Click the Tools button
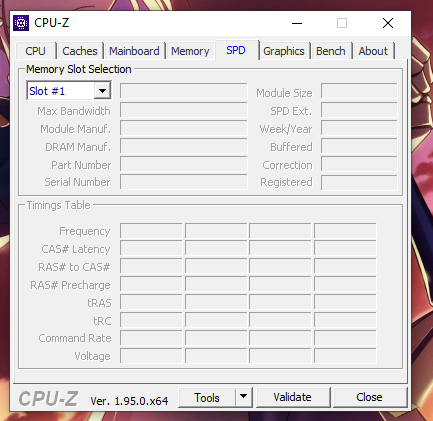 pos(207,397)
